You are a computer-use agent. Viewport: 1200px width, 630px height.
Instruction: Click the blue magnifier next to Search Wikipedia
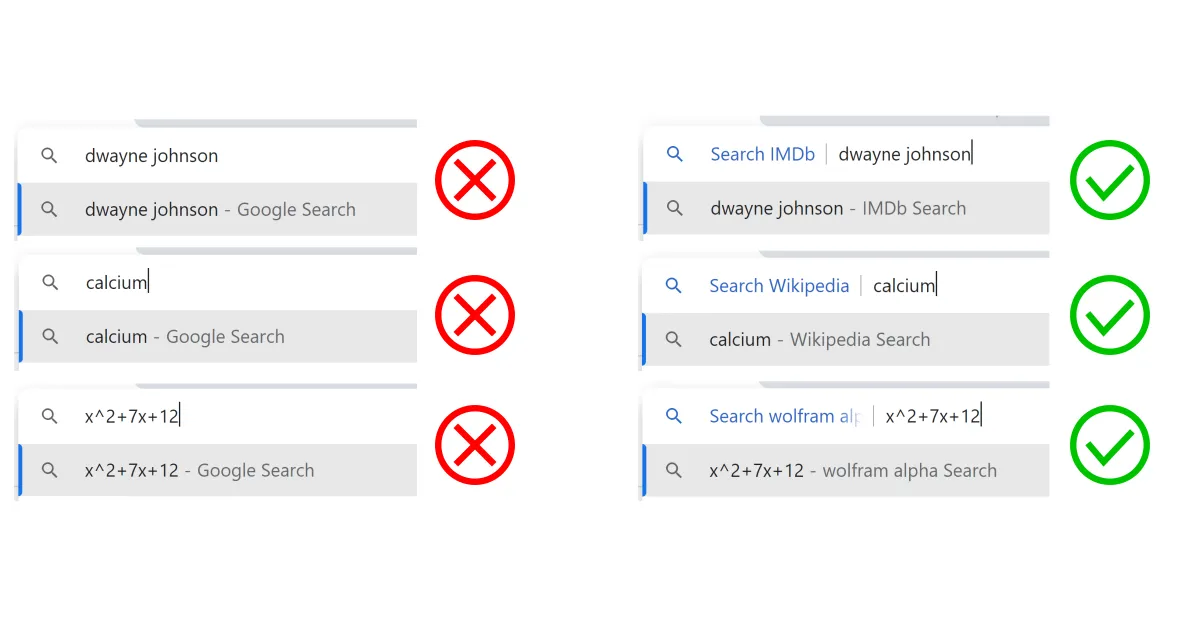(674, 286)
